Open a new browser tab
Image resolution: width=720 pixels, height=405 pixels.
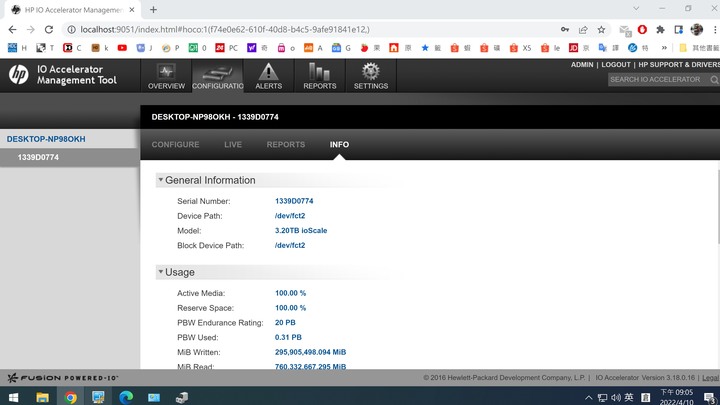[153, 10]
